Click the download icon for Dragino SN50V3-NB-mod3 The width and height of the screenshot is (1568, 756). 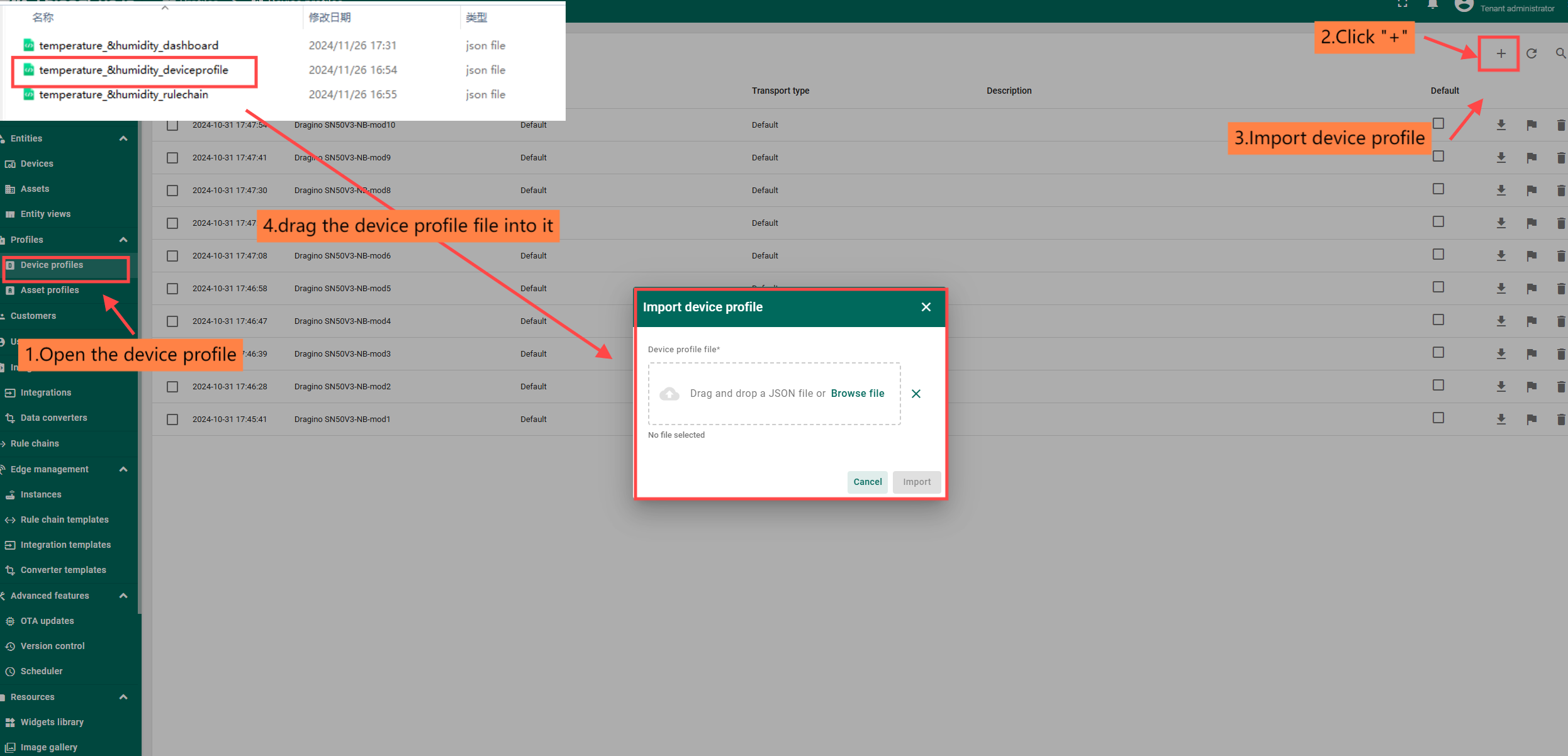(x=1501, y=354)
